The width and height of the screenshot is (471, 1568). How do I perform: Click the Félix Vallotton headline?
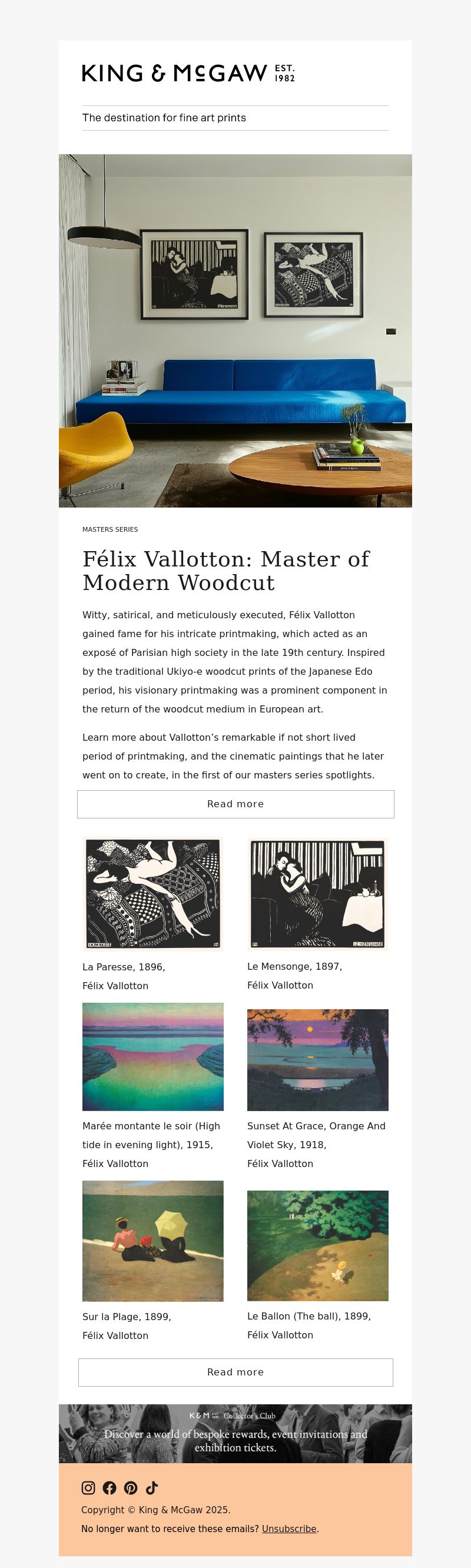coord(225,571)
